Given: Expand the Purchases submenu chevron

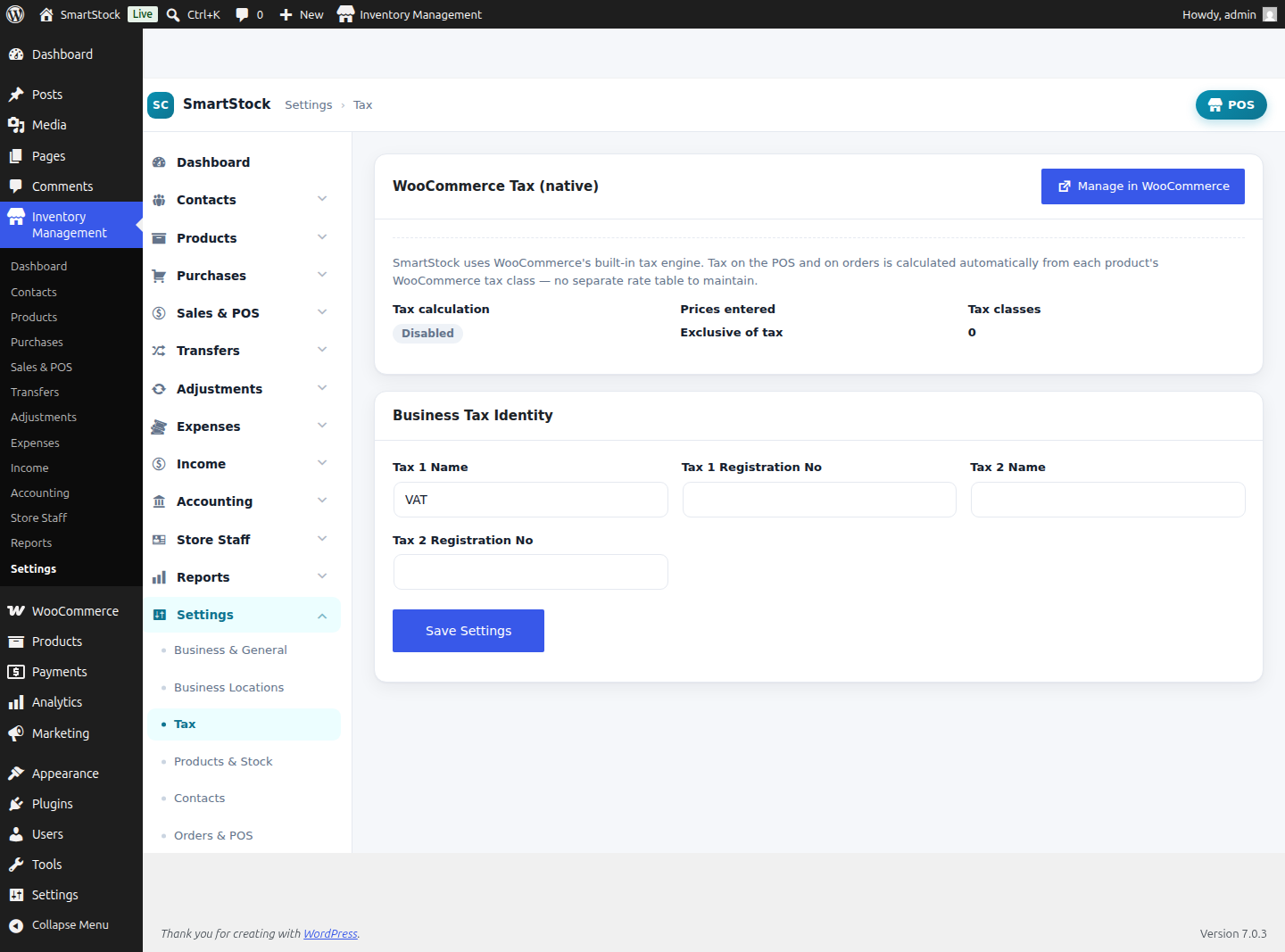Looking at the screenshot, I should (322, 275).
